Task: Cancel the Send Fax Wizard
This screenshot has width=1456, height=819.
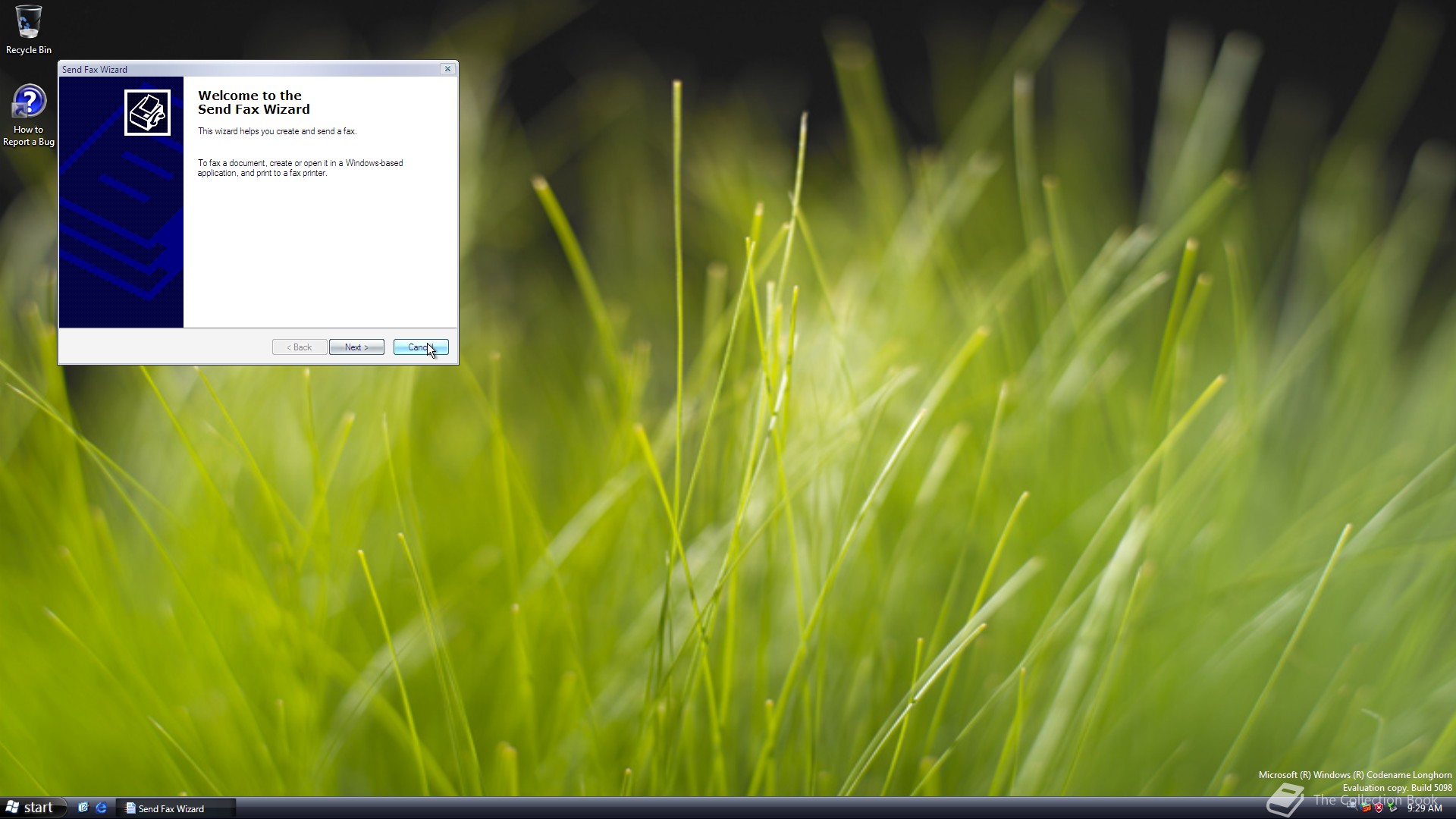Action: click(420, 347)
